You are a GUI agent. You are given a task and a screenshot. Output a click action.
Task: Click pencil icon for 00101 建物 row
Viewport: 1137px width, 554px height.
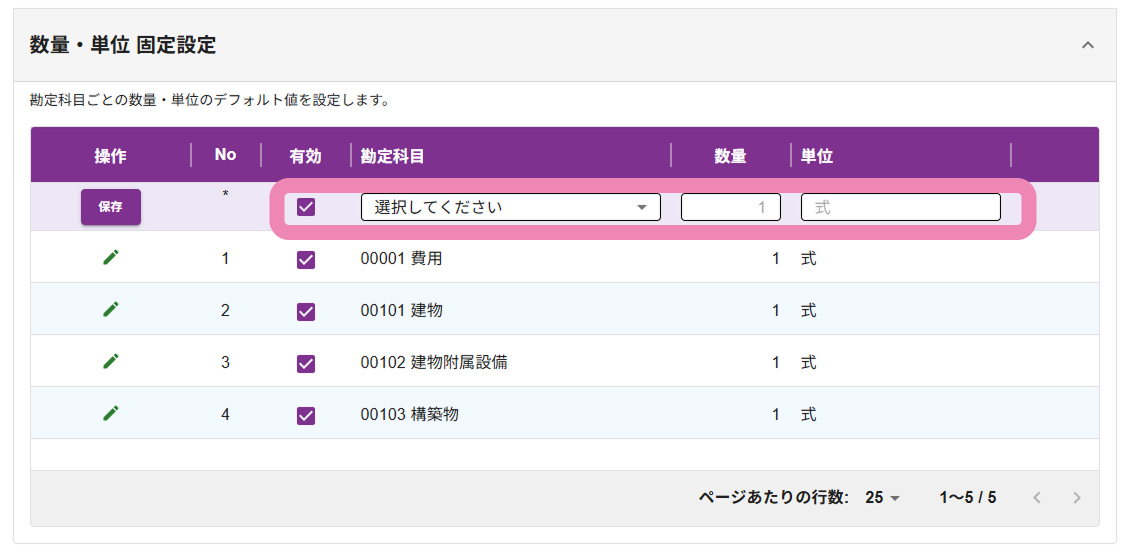(111, 310)
